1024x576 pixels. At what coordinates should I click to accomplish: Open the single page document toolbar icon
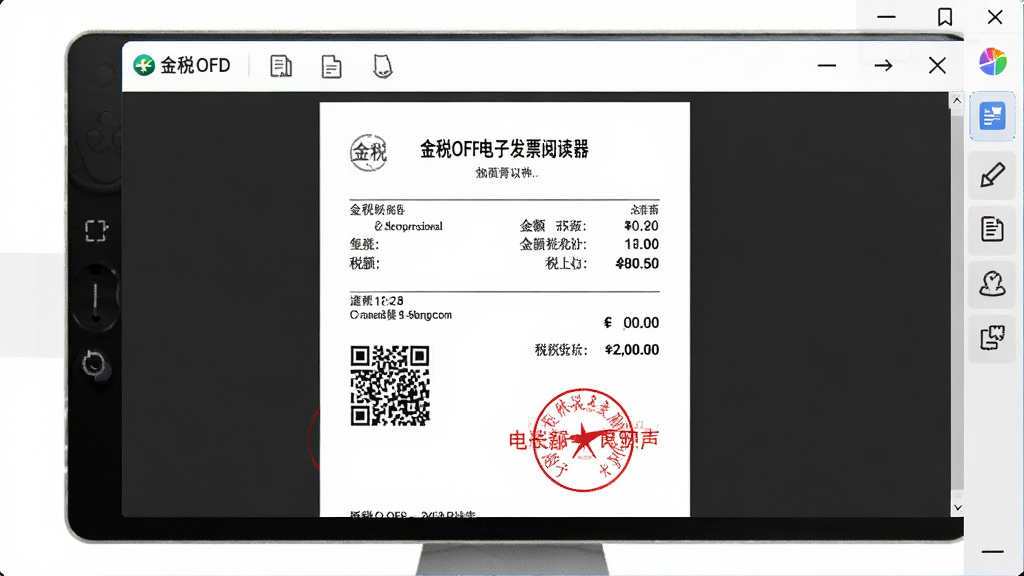332,67
